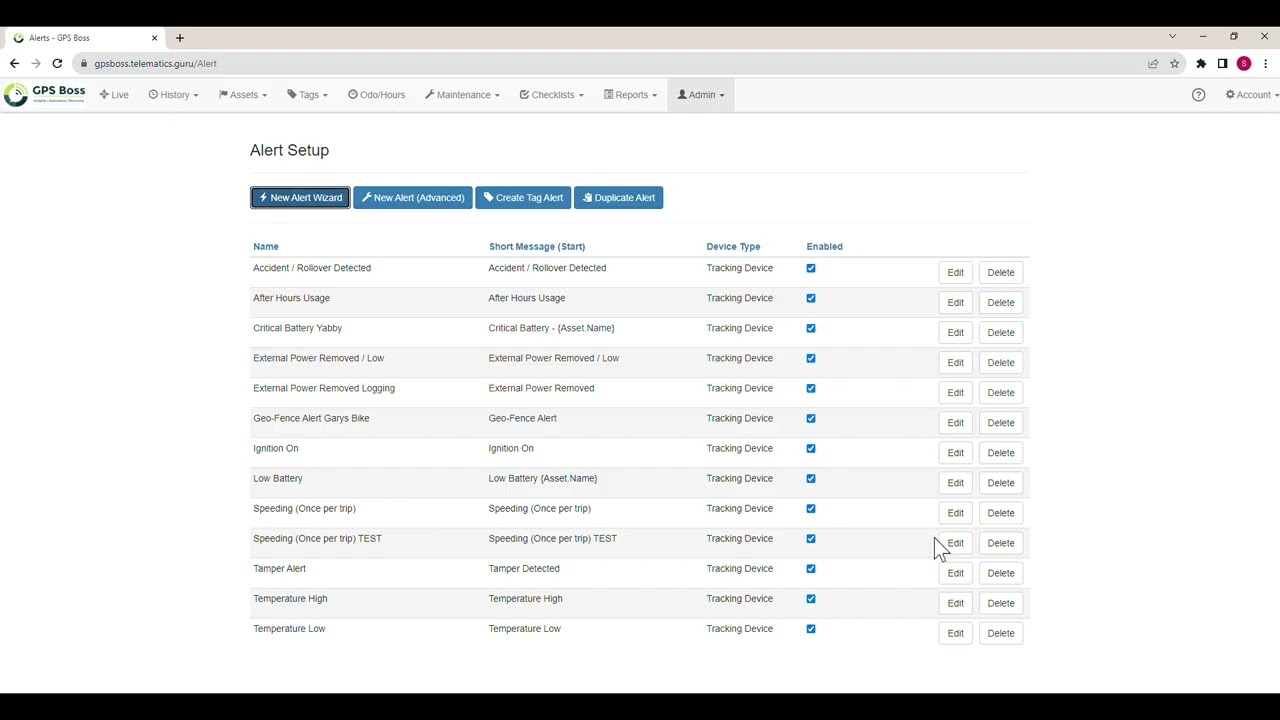1280x720 pixels.
Task: Delete the Accident / Rollover Detected alert
Action: pos(1001,273)
